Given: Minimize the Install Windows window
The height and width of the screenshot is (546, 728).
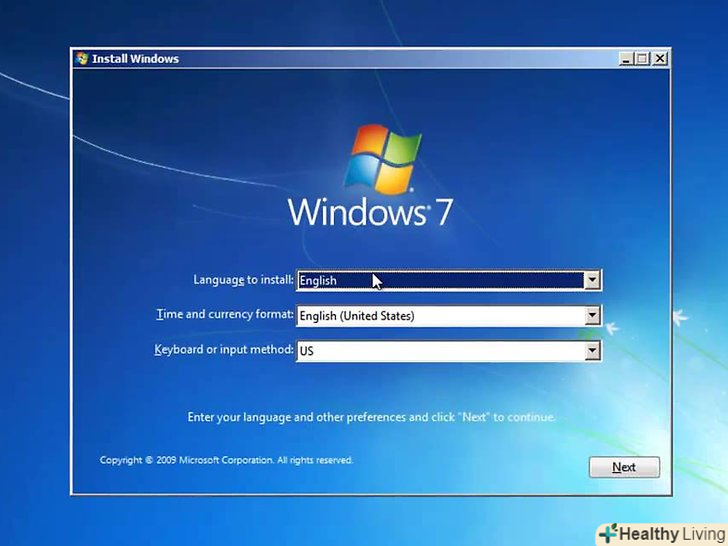Looking at the screenshot, I should (x=626, y=58).
